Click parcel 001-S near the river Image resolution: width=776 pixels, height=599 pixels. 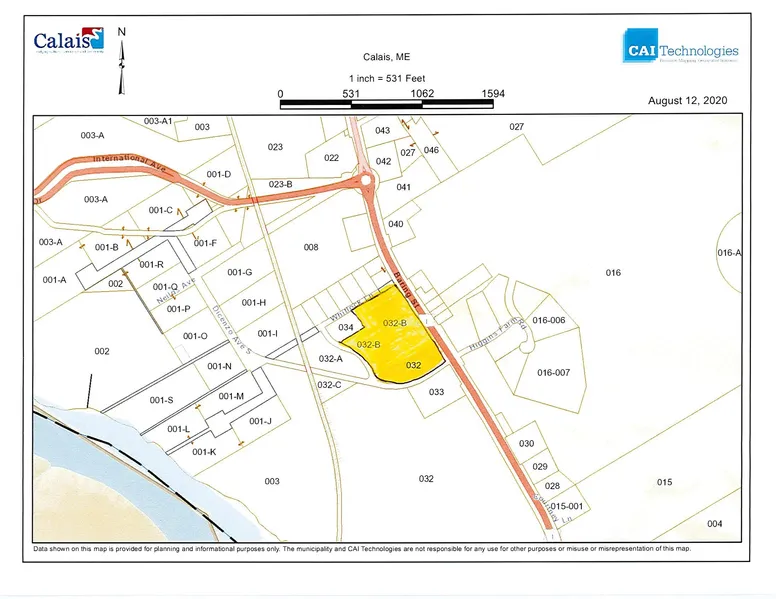162,400
